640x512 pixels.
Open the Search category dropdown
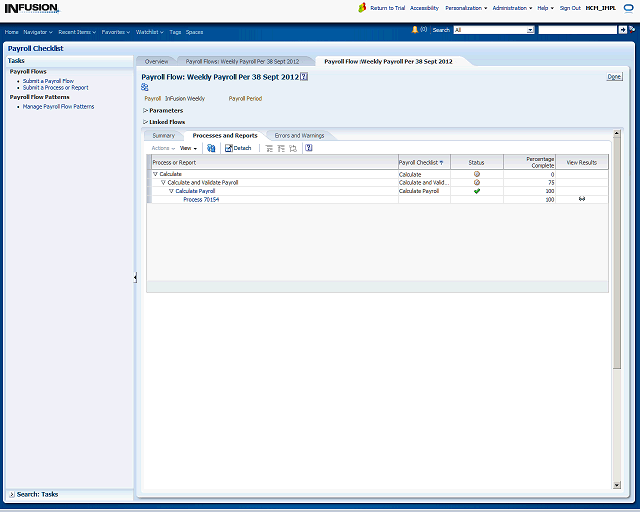(x=530, y=30)
